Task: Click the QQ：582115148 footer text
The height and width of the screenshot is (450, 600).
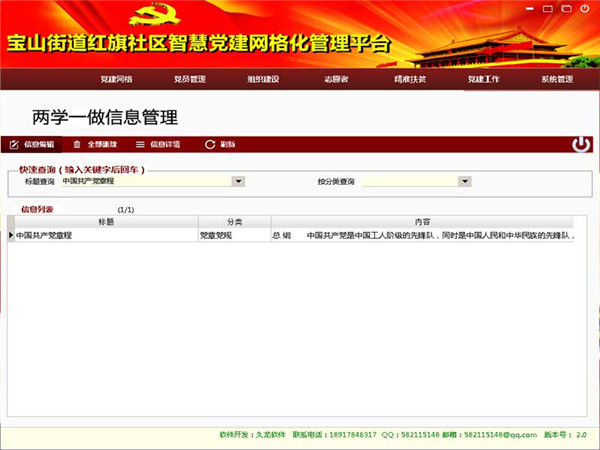Action: [x=410, y=435]
